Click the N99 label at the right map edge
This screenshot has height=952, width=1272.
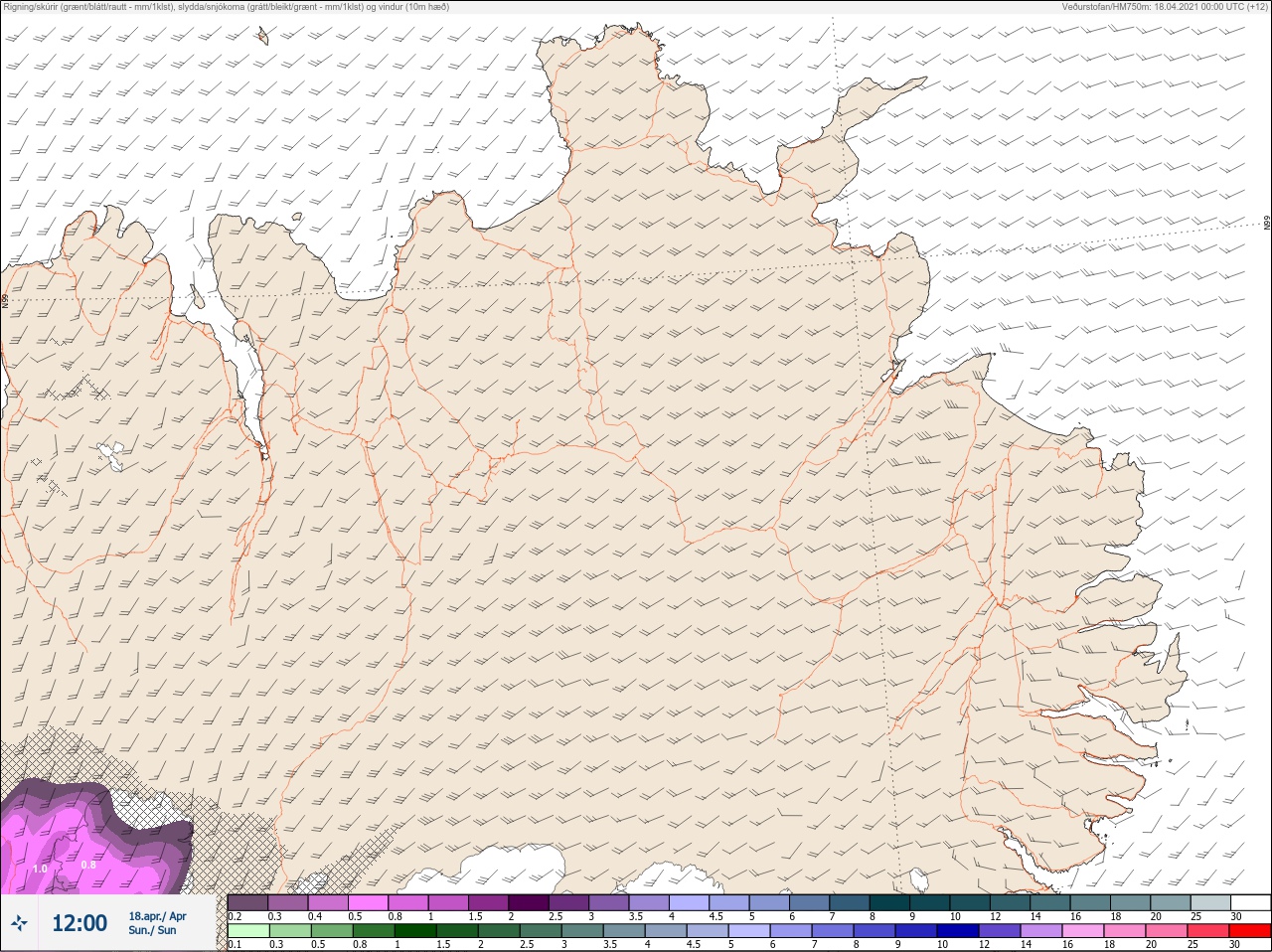(x=1267, y=224)
